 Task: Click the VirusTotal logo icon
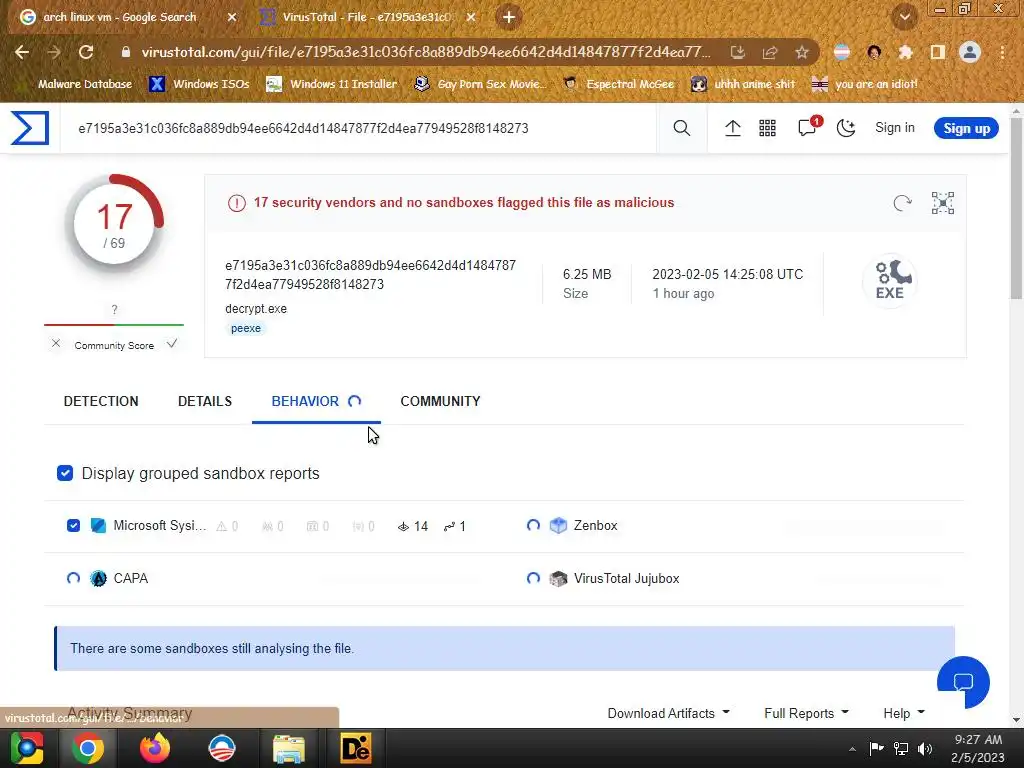coord(30,128)
